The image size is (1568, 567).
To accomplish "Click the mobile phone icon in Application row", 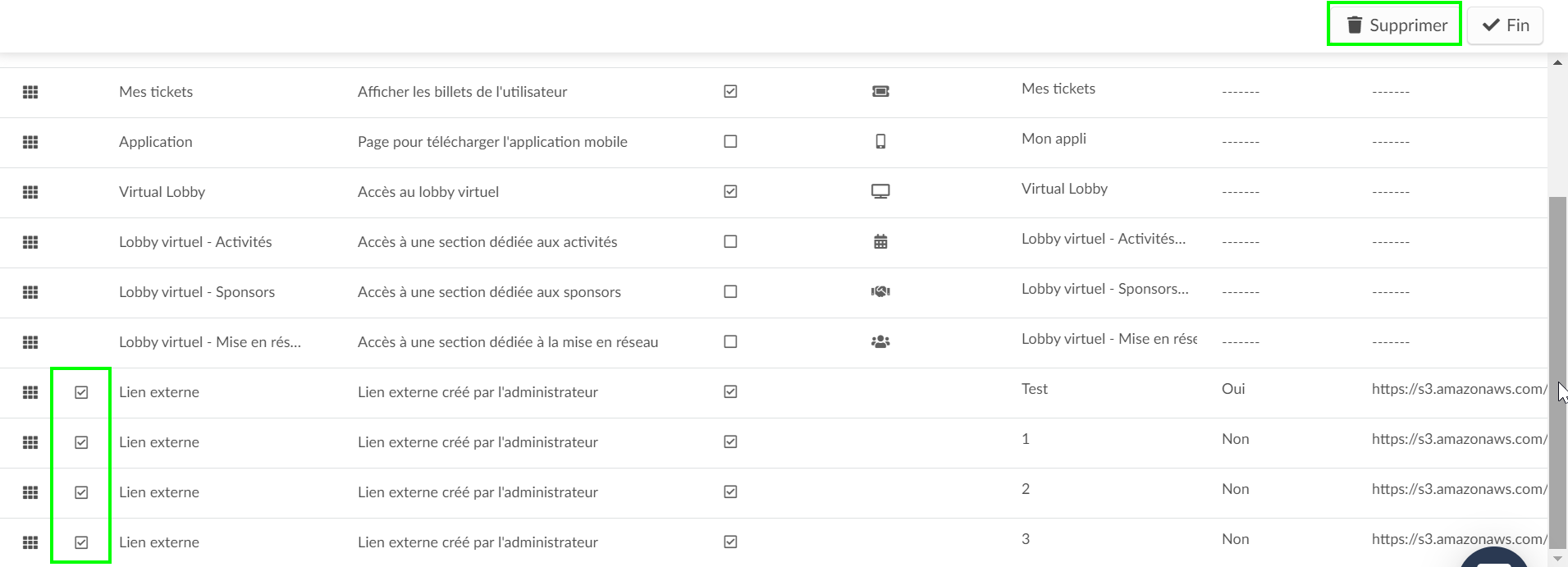I will [880, 141].
